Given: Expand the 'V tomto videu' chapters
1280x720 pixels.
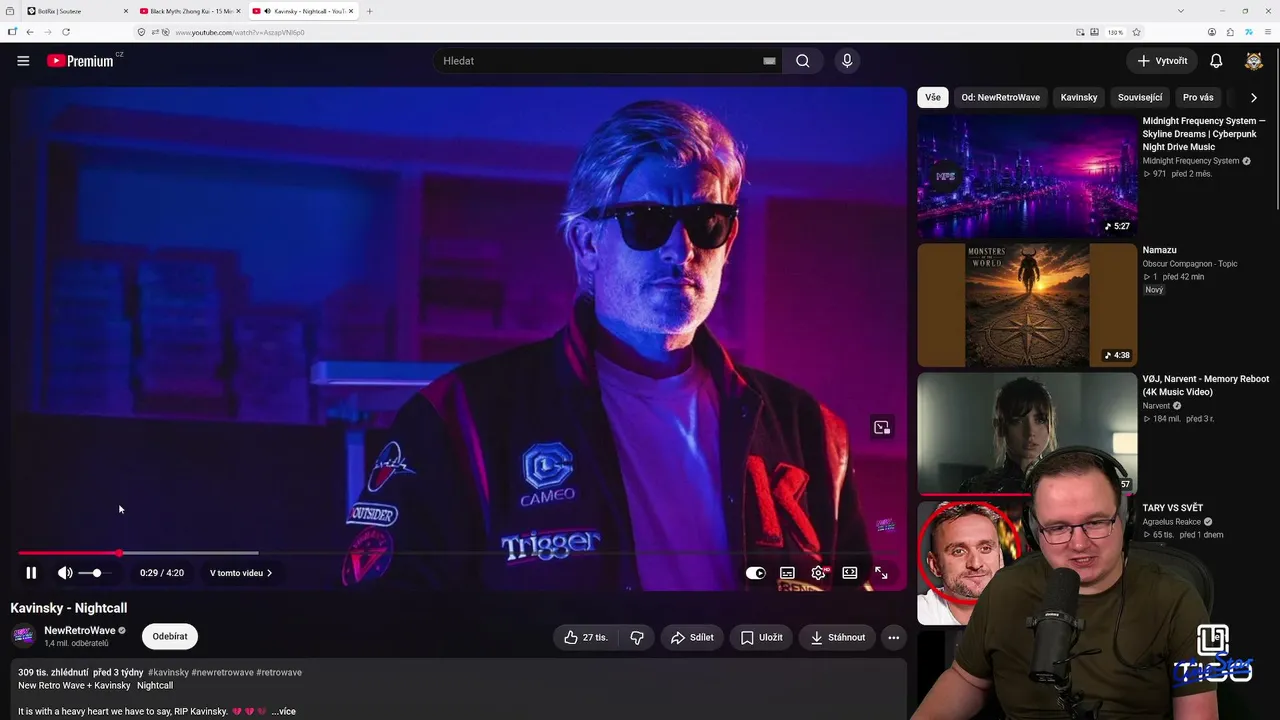Looking at the screenshot, I should click(x=241, y=573).
